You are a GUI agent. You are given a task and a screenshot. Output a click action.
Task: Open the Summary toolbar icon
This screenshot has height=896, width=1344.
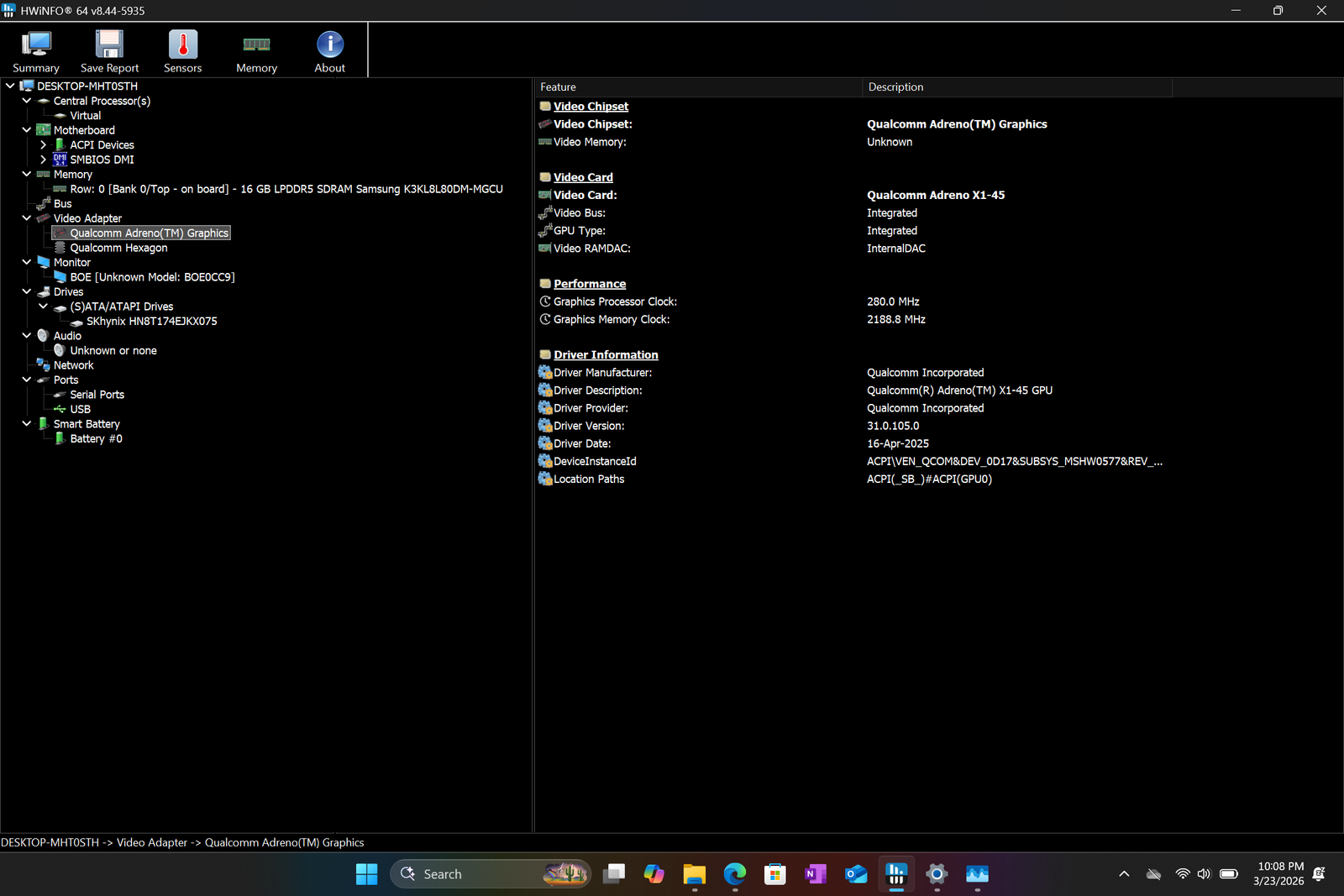[36, 52]
